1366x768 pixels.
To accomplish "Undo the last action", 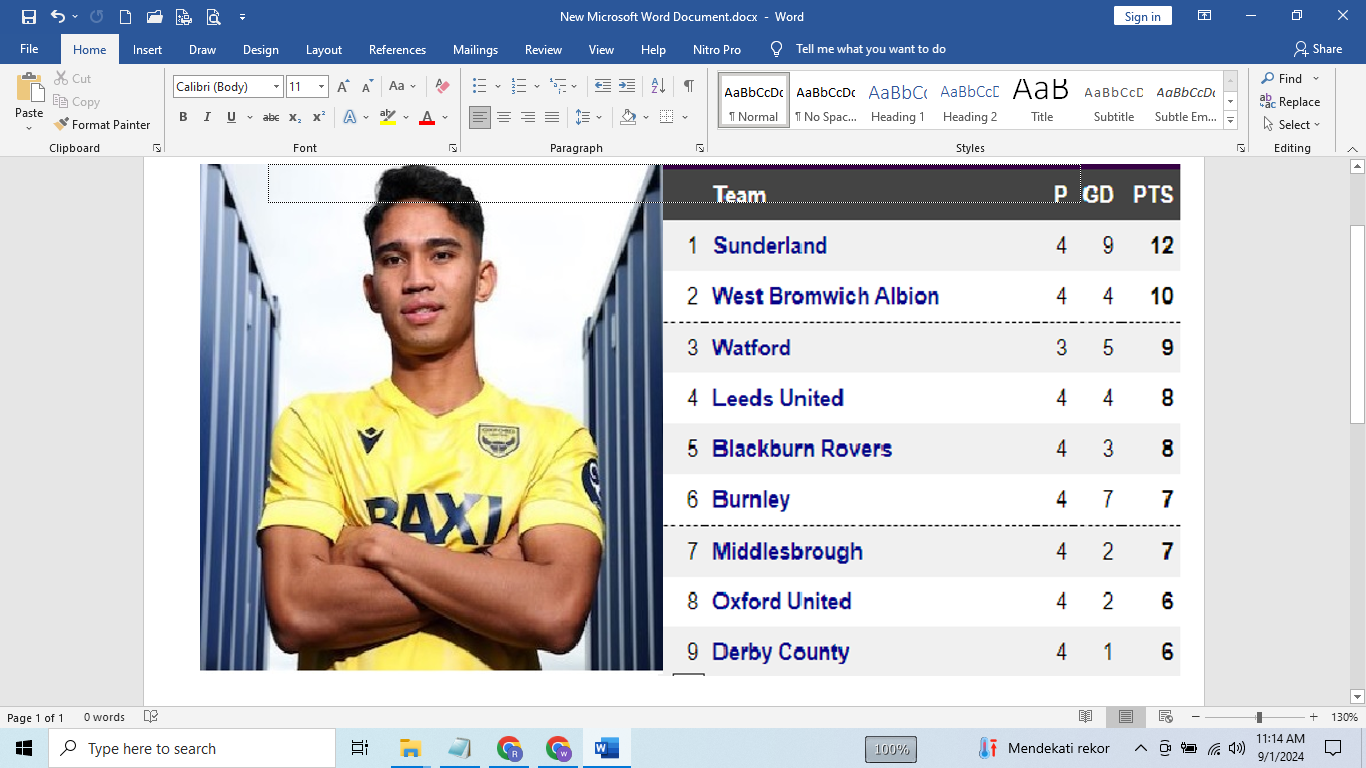I will 57,17.
